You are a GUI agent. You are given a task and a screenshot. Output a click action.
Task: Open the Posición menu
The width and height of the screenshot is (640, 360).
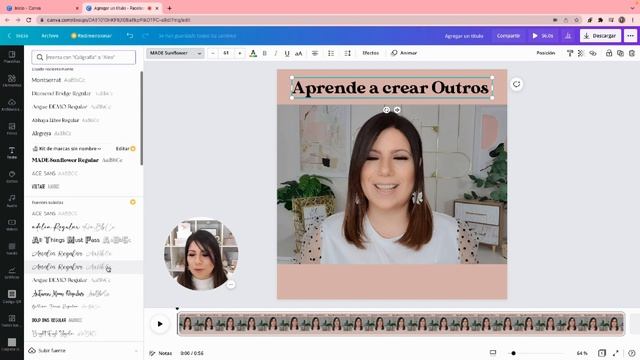[546, 53]
